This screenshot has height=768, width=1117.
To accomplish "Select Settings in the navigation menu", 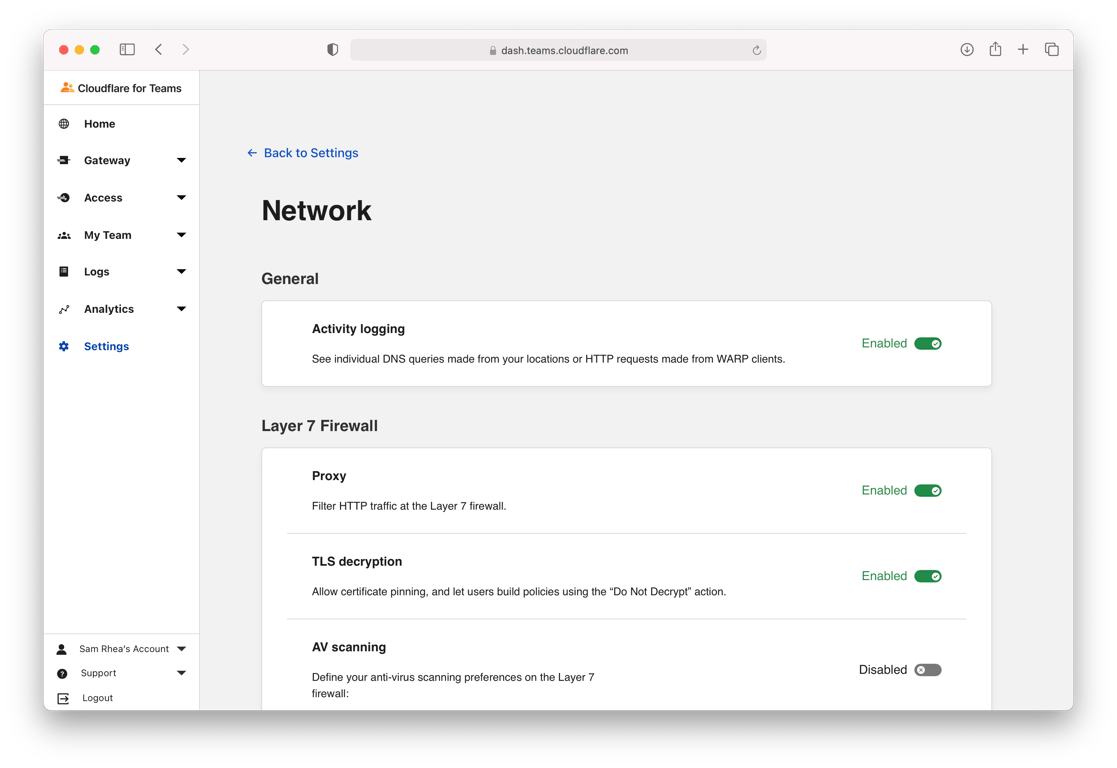I will pos(106,346).
